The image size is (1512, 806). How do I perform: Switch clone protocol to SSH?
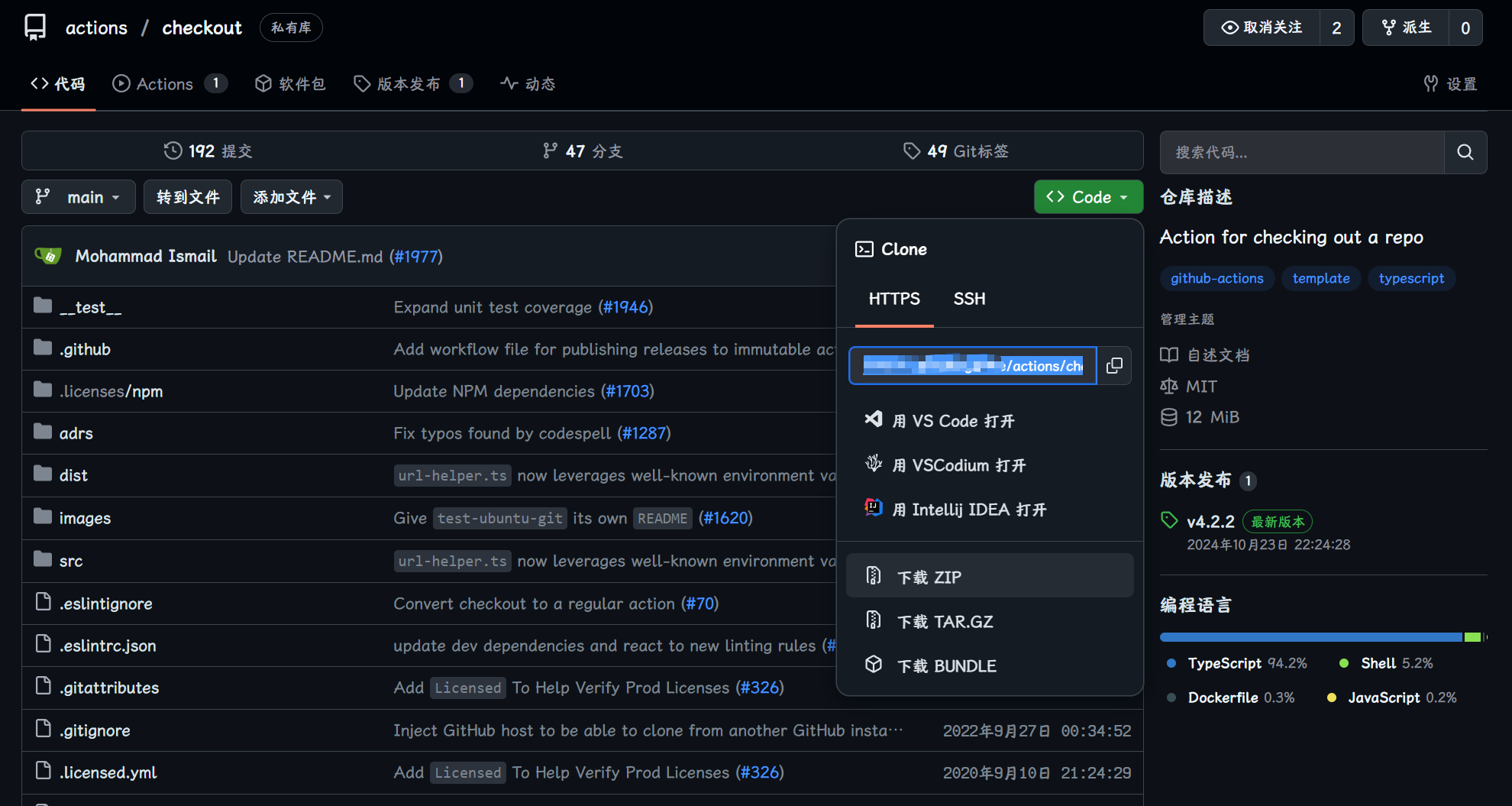pyautogui.click(x=969, y=299)
